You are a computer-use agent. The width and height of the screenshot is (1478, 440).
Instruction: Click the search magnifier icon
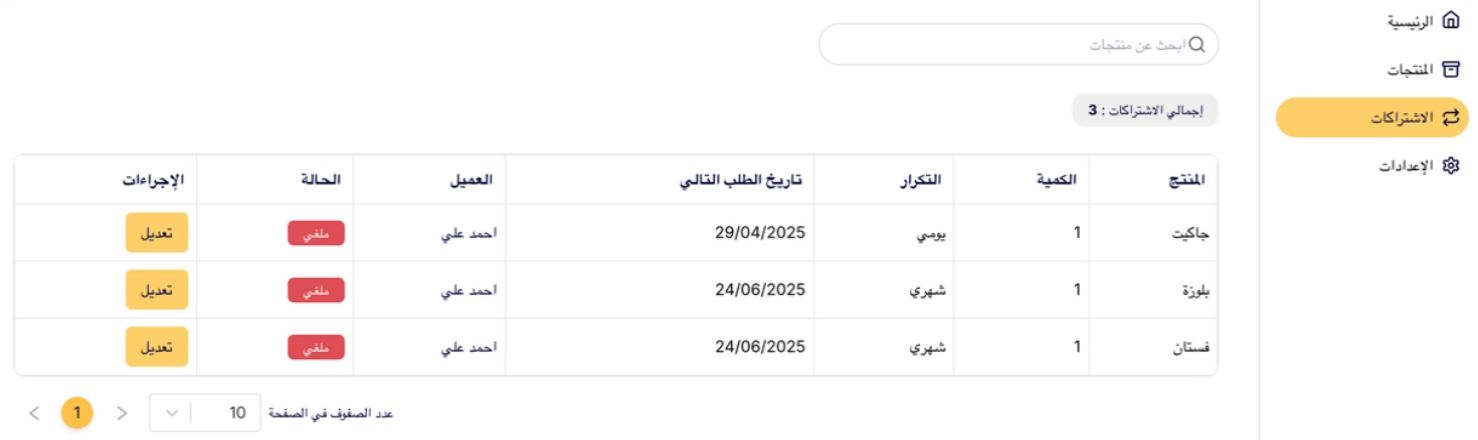pyautogui.click(x=1196, y=45)
